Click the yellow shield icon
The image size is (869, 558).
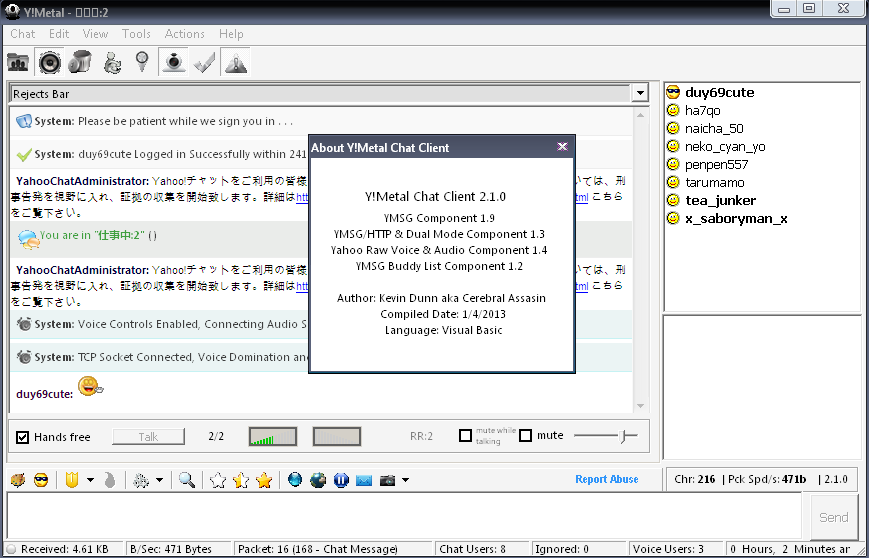(x=71, y=480)
